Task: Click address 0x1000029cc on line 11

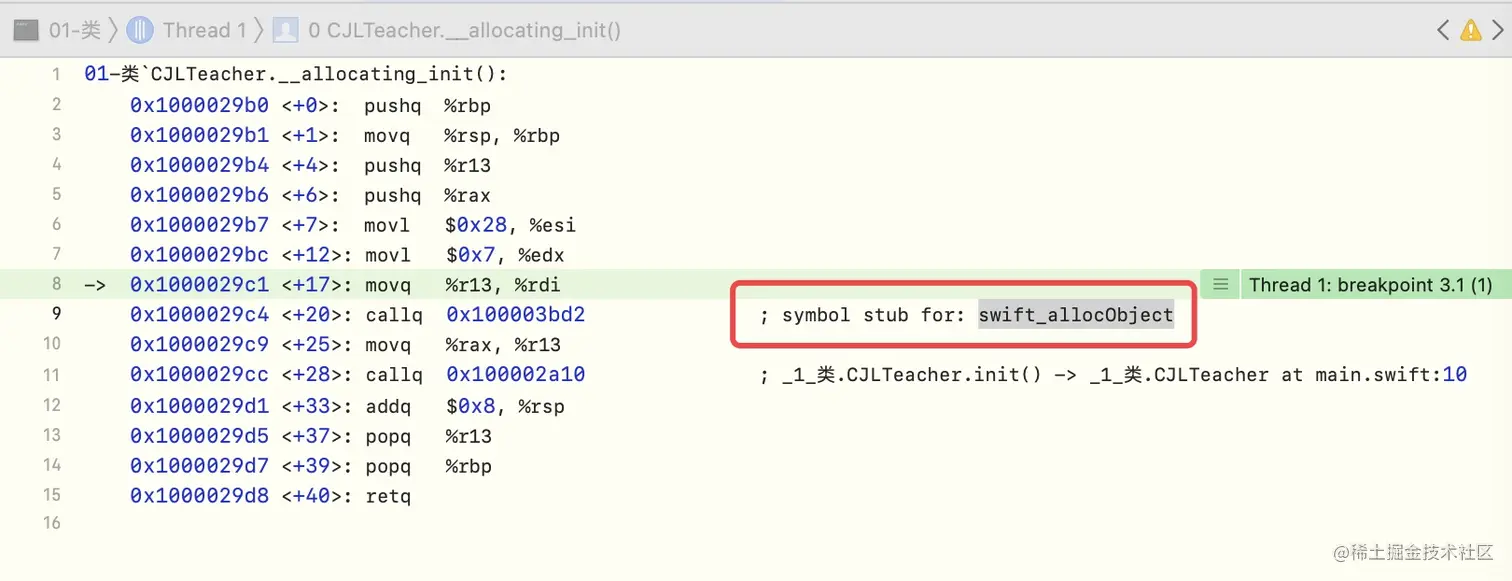Action: 199,375
